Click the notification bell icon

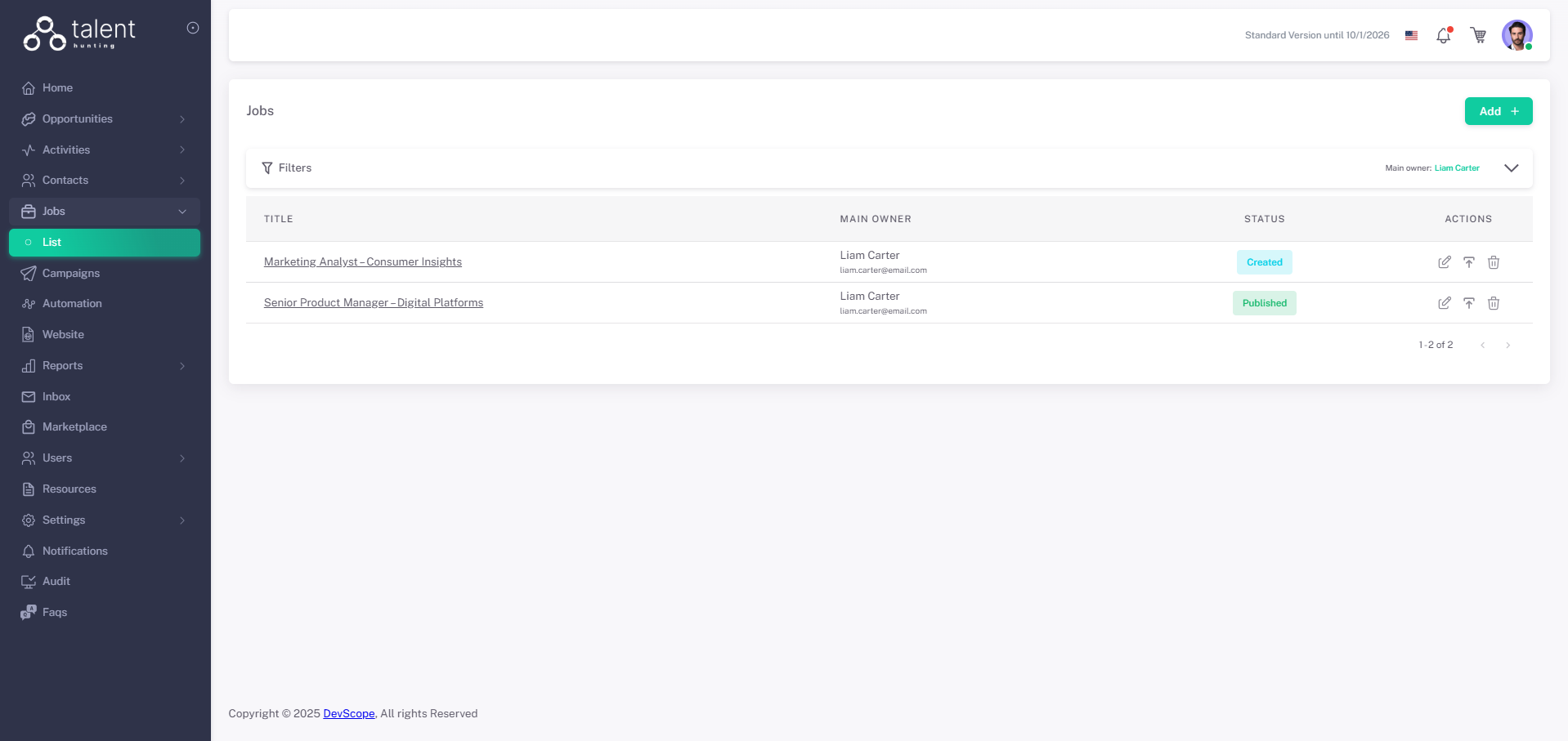[x=1443, y=36]
